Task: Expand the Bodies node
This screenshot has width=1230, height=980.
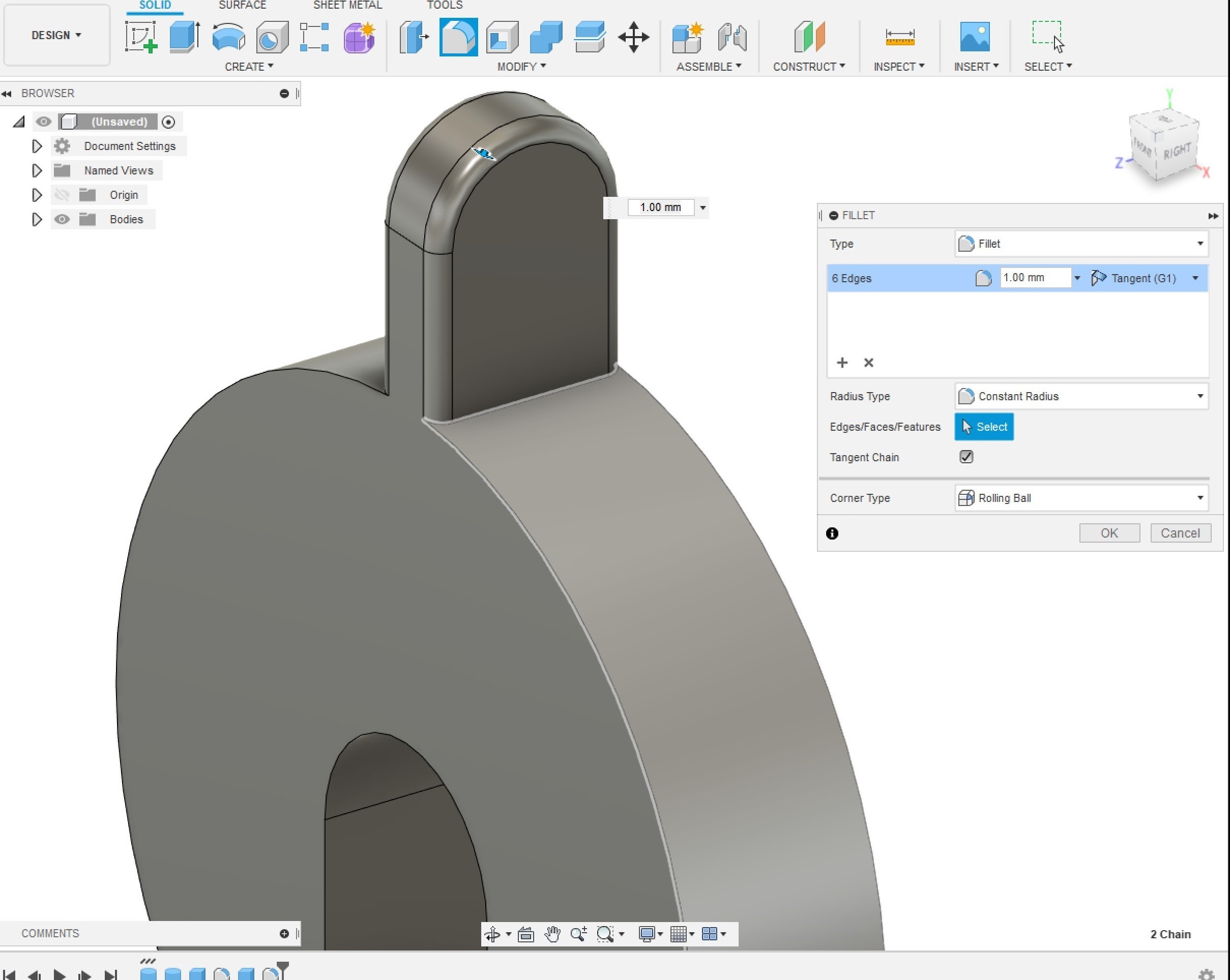Action: point(37,220)
